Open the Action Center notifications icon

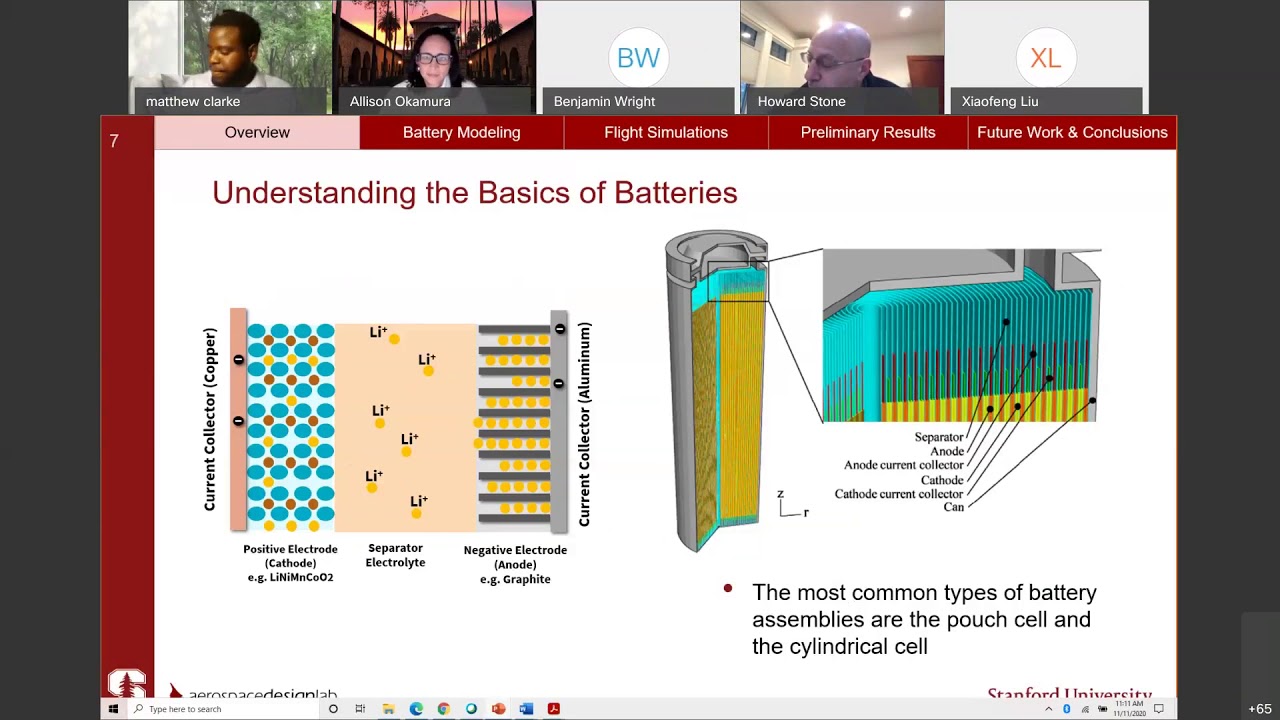(x=1159, y=709)
